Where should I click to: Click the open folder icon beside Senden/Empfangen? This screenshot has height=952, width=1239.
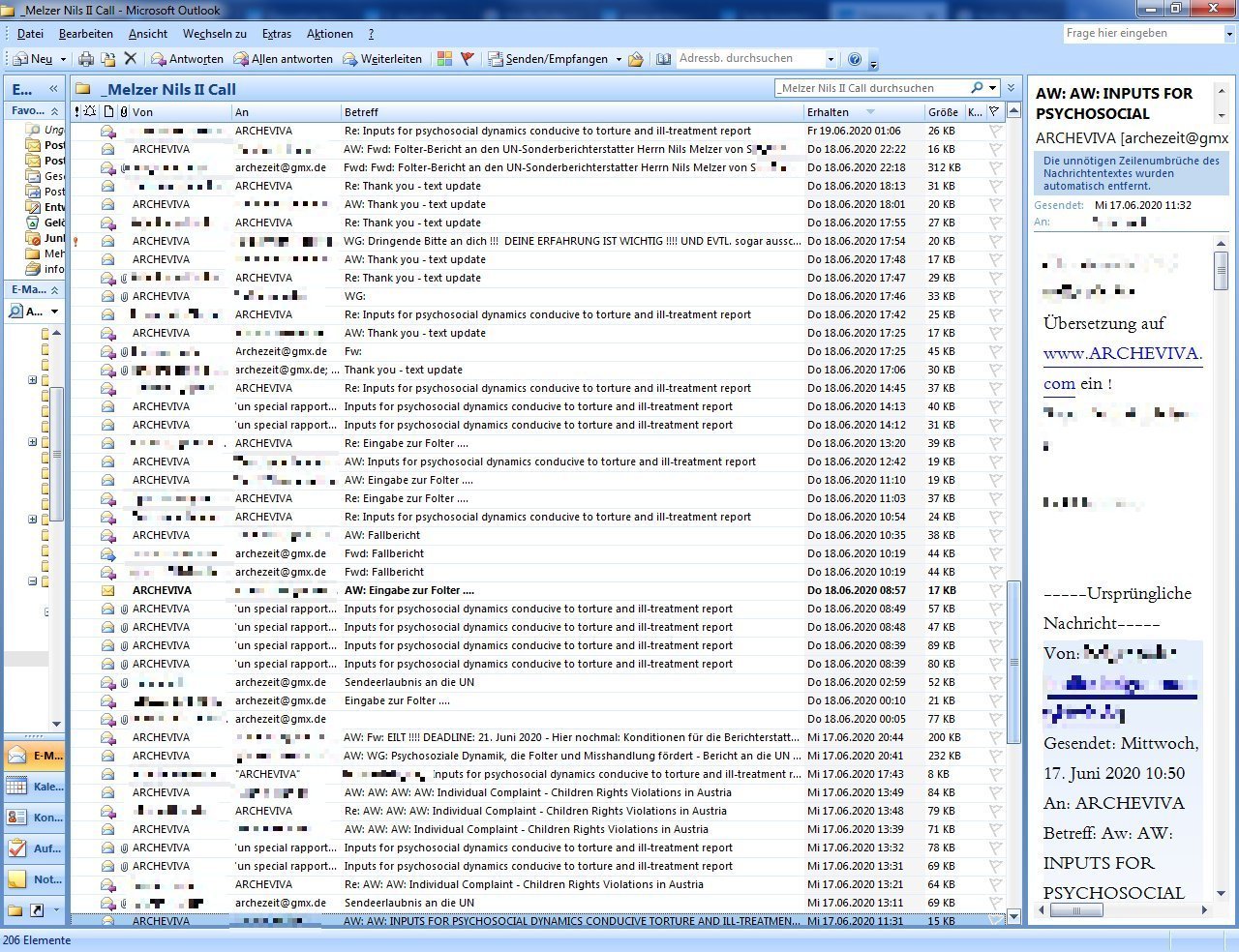click(636, 59)
